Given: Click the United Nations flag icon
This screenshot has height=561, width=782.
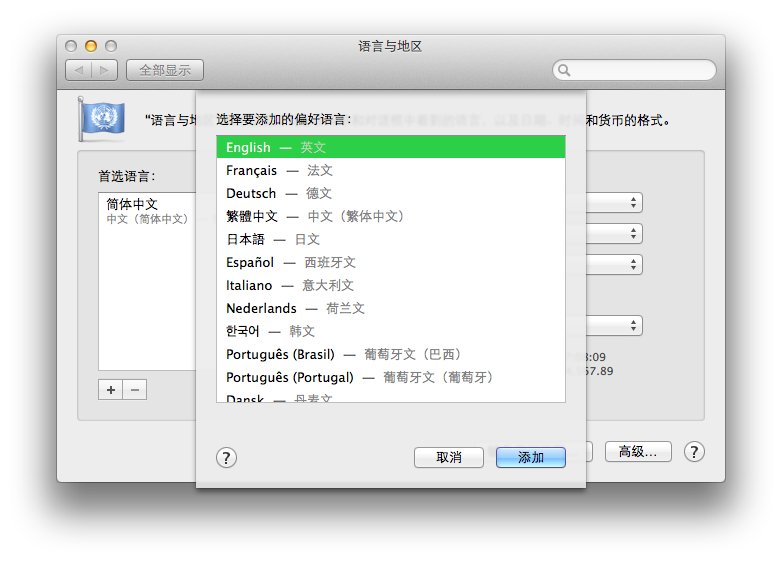Looking at the screenshot, I should pyautogui.click(x=102, y=120).
